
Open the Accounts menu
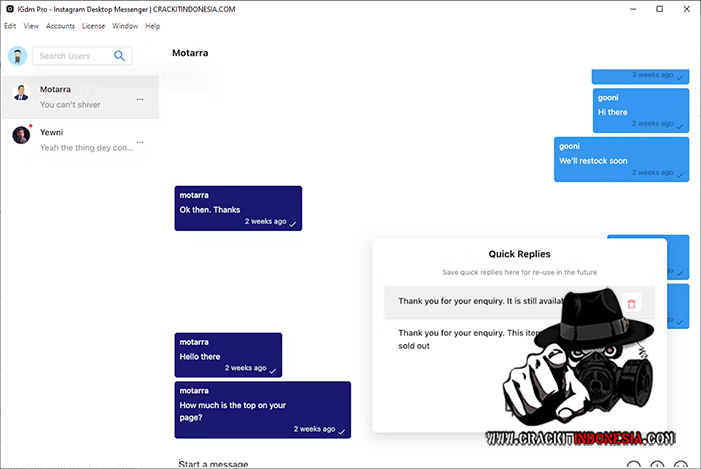[x=60, y=26]
